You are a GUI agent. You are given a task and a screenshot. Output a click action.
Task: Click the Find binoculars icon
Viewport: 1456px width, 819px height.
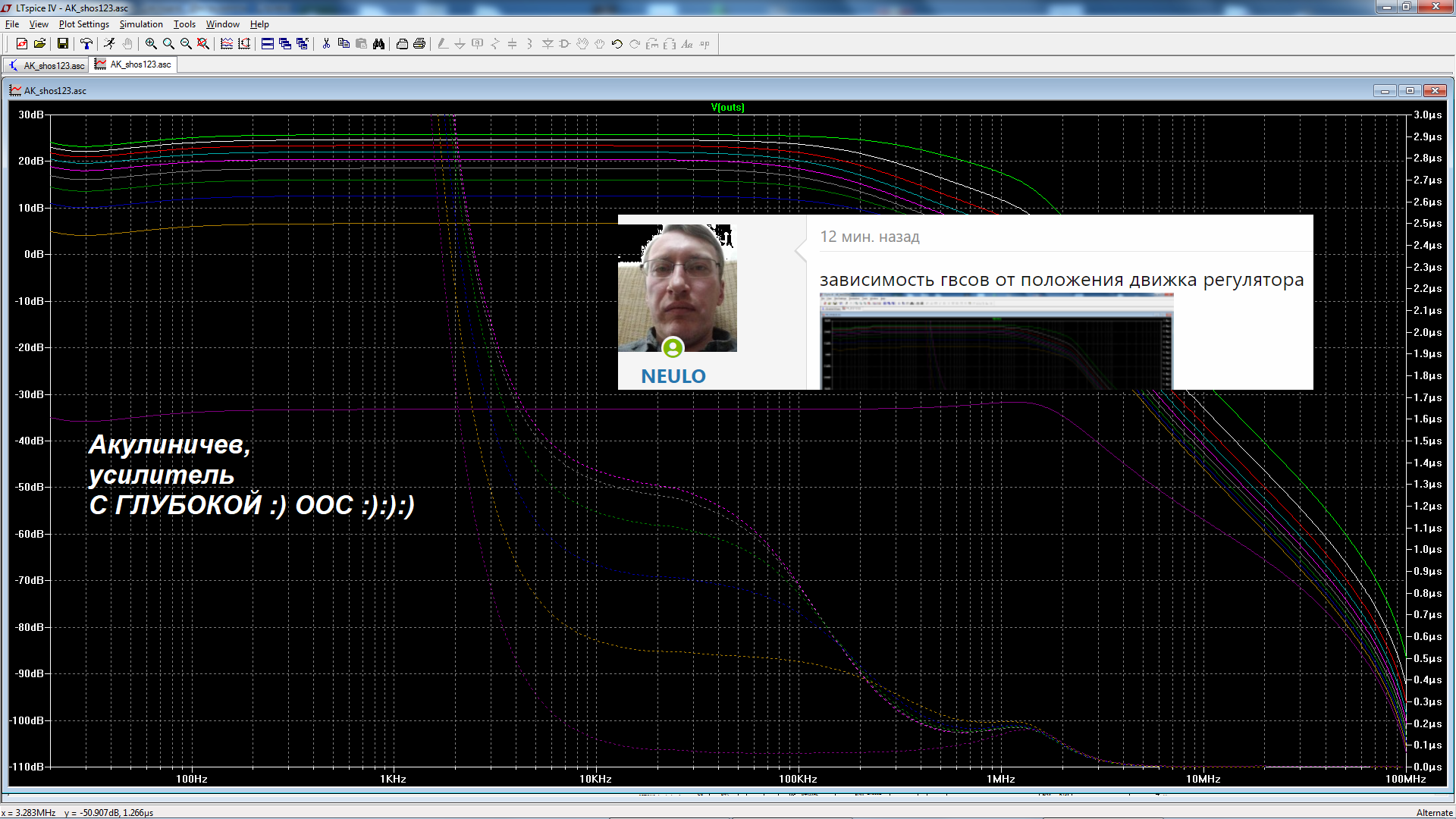coord(378,44)
